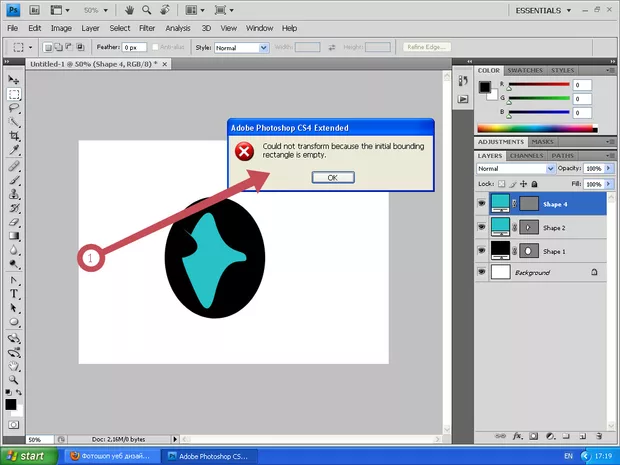
Task: Select the Type tool
Action: 14,294
